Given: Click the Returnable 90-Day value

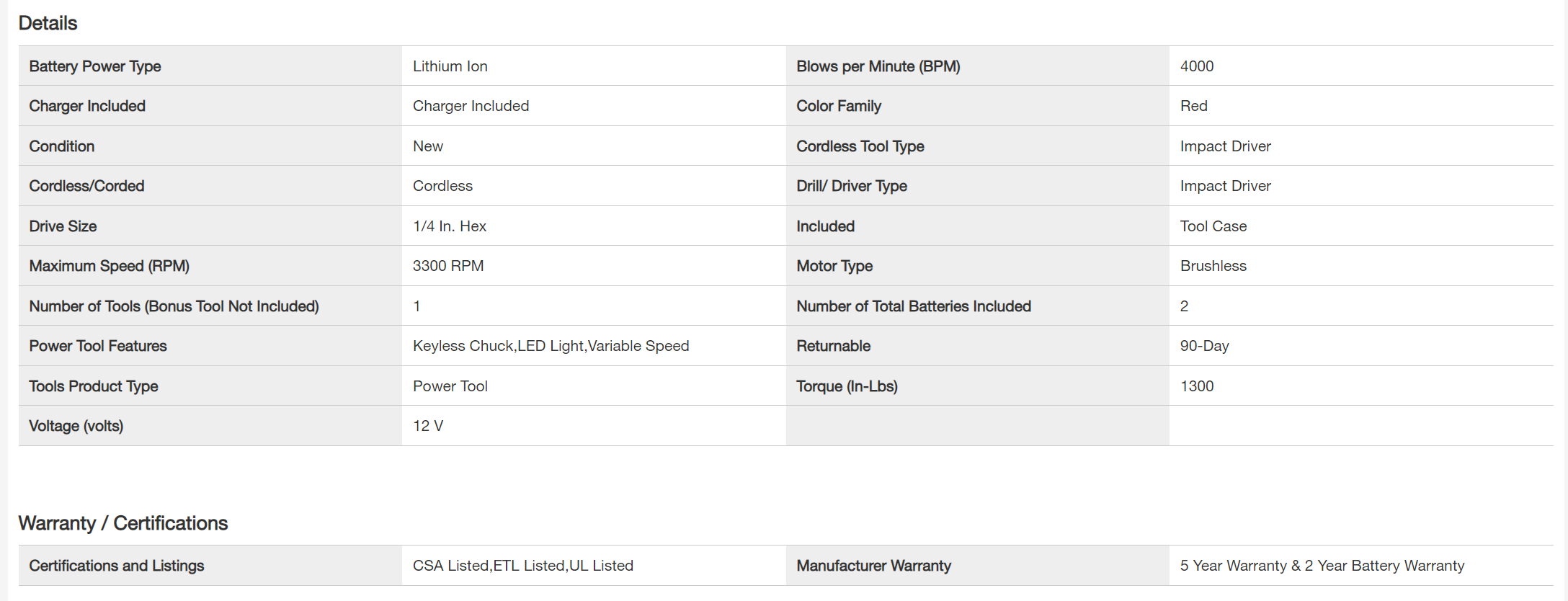Looking at the screenshot, I should coord(1204,346).
